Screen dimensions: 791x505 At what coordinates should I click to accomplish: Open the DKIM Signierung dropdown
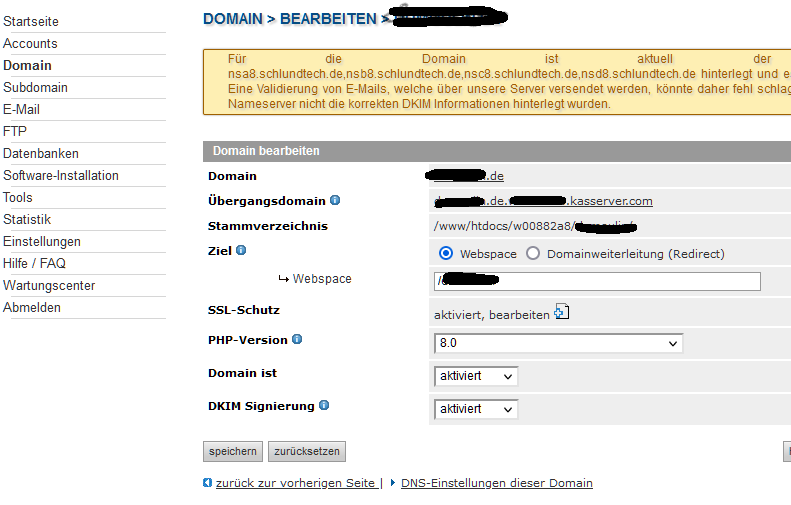point(476,409)
